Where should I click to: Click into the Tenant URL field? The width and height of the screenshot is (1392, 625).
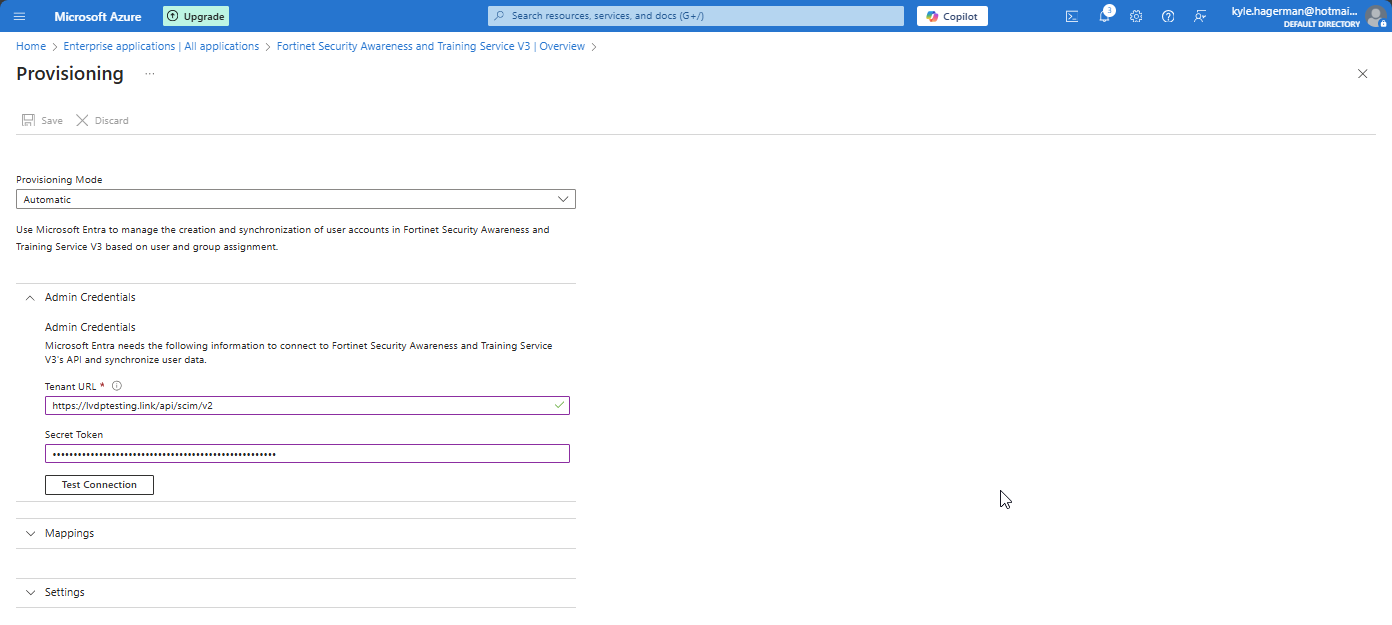click(307, 406)
